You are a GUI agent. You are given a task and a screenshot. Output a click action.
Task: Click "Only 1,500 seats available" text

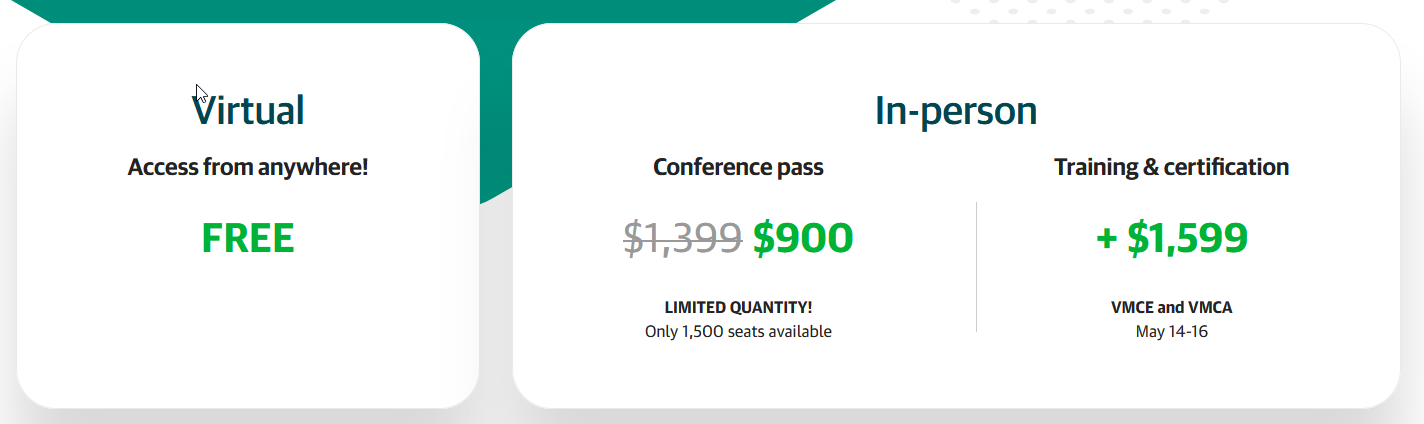point(738,331)
